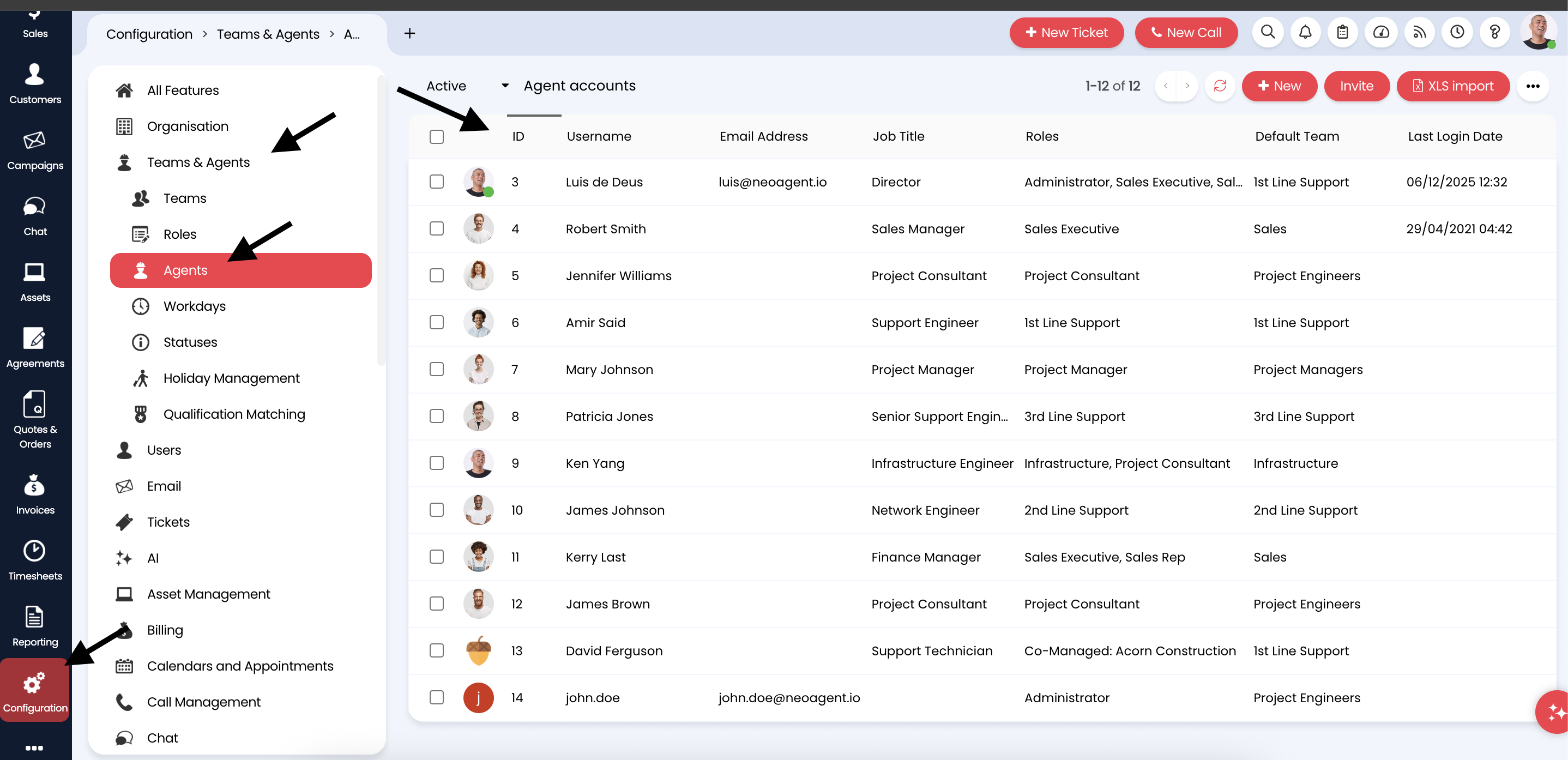Refresh the agent accounts list

[1221, 86]
